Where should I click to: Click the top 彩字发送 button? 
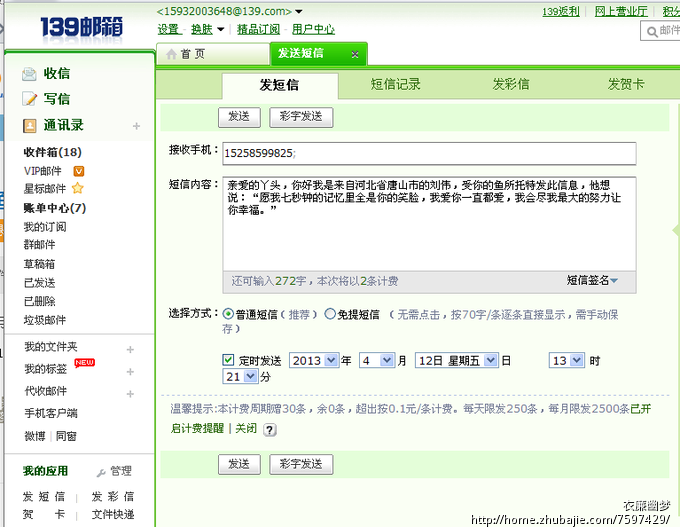tap(301, 117)
